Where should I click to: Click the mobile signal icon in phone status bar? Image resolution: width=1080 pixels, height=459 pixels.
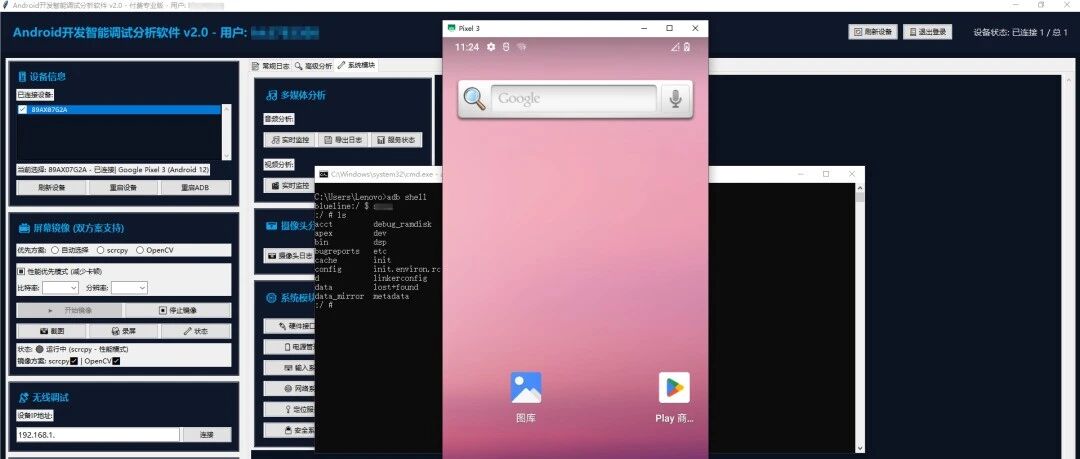(674, 47)
